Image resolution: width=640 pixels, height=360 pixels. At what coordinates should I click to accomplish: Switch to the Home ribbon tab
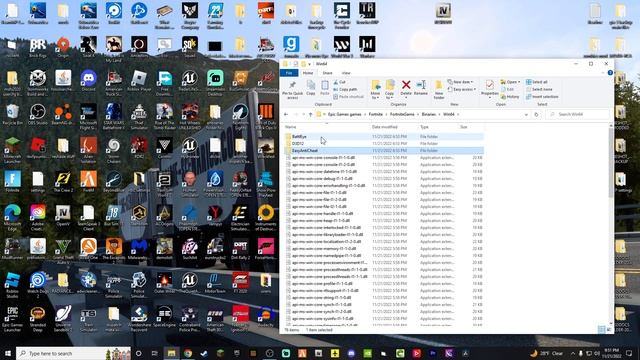(308, 73)
